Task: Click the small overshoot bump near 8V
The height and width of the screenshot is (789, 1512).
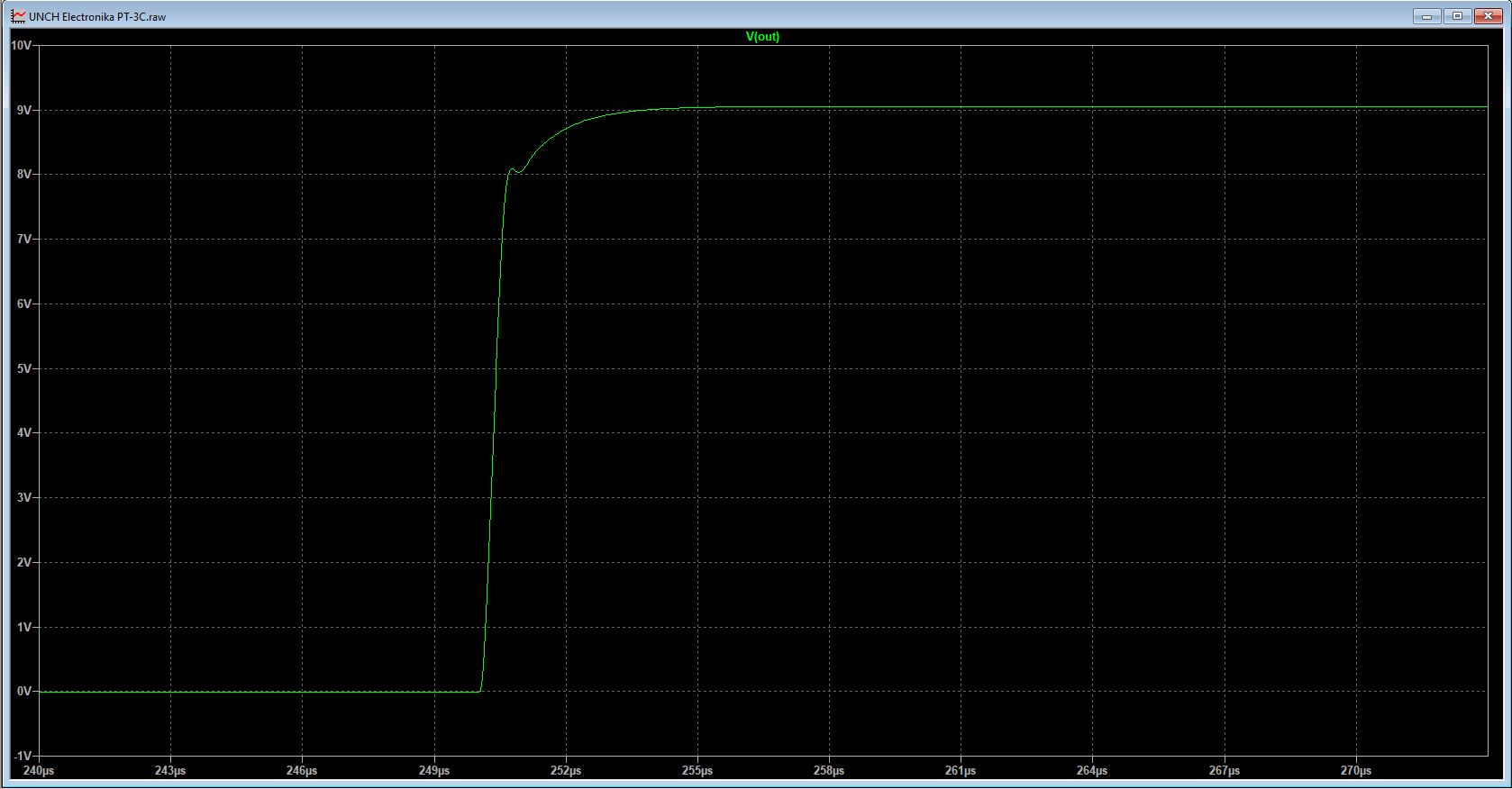Action: click(x=515, y=170)
